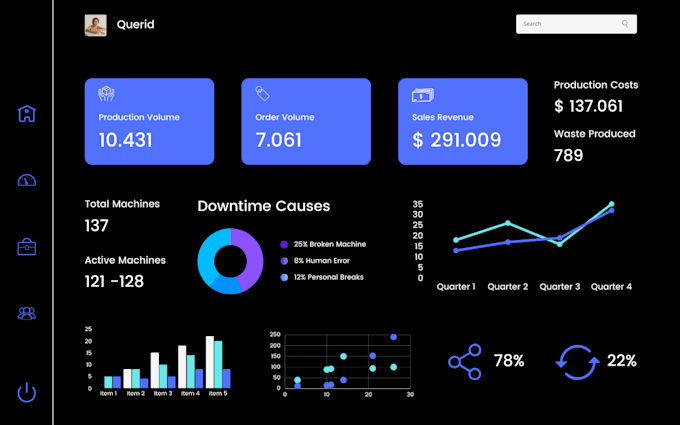Viewport: 680px width, 425px height.
Task: Click the Quarter 1 axis label
Action: pos(456,287)
